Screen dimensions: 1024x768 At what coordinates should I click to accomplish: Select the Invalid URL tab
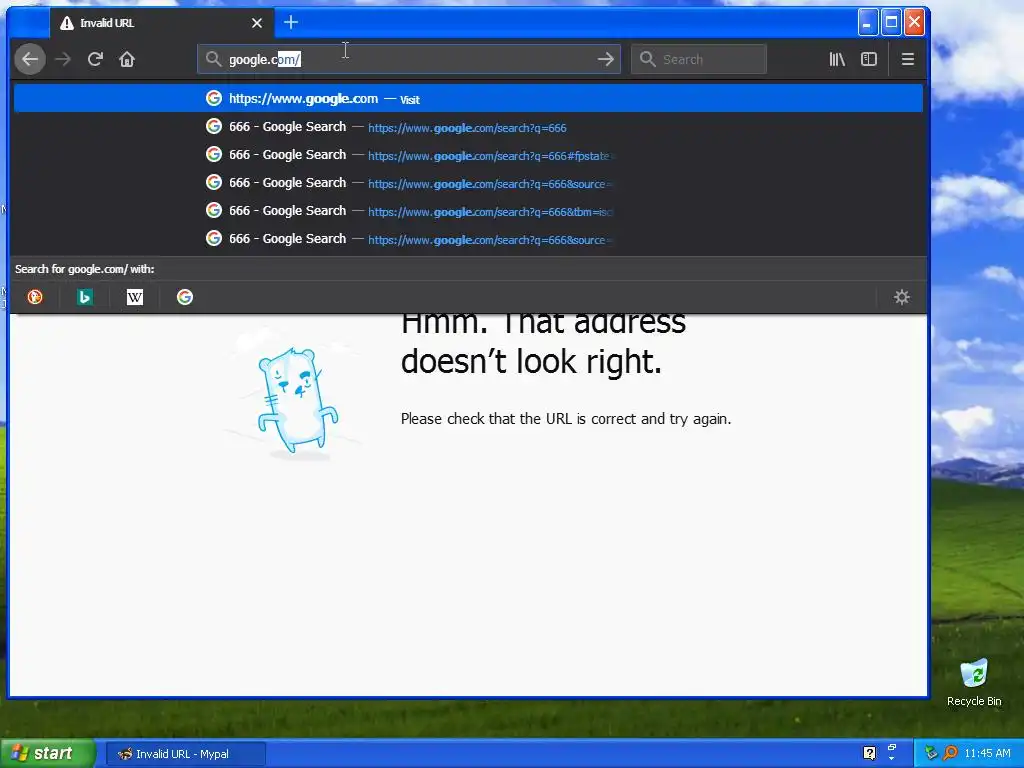161,23
